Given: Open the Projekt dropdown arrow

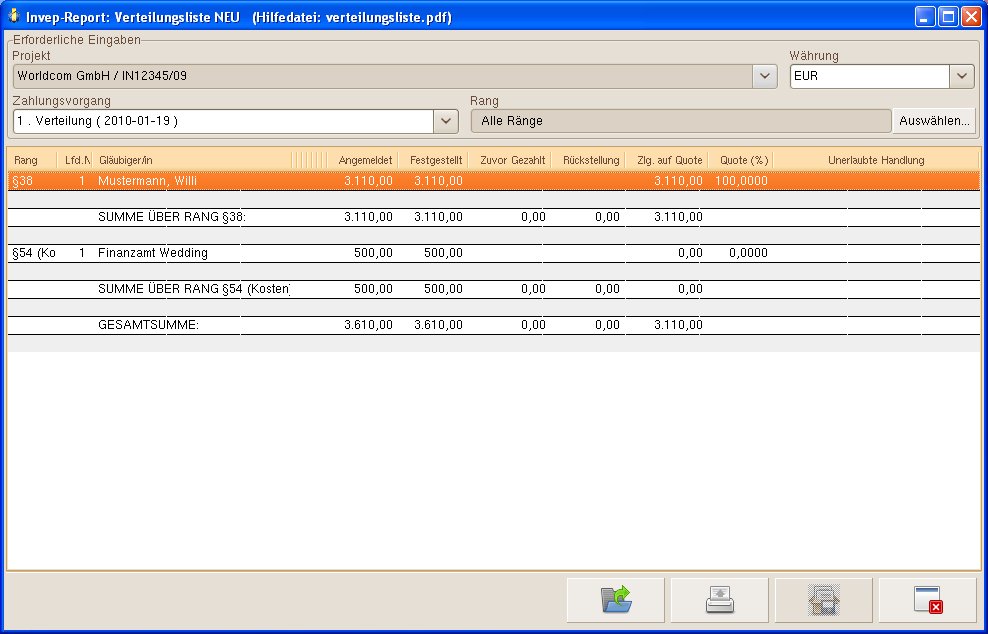Looking at the screenshot, I should click(764, 76).
